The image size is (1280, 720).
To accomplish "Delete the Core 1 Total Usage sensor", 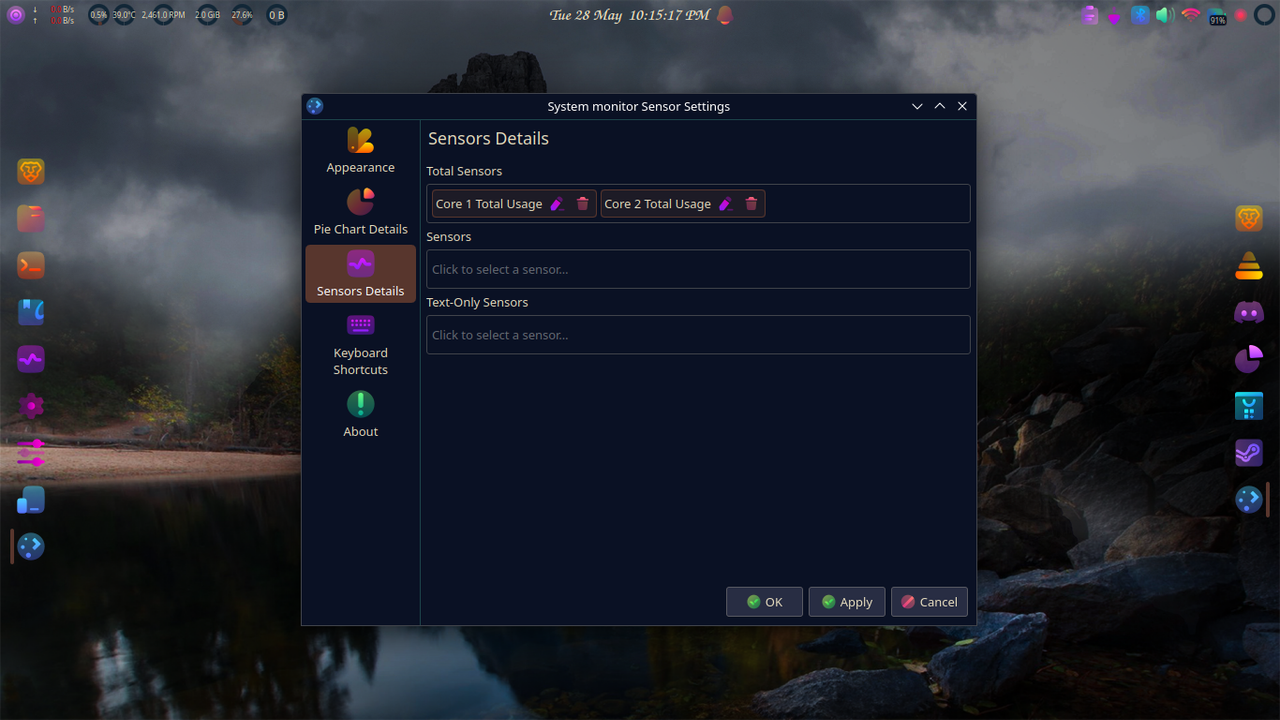I will [583, 204].
